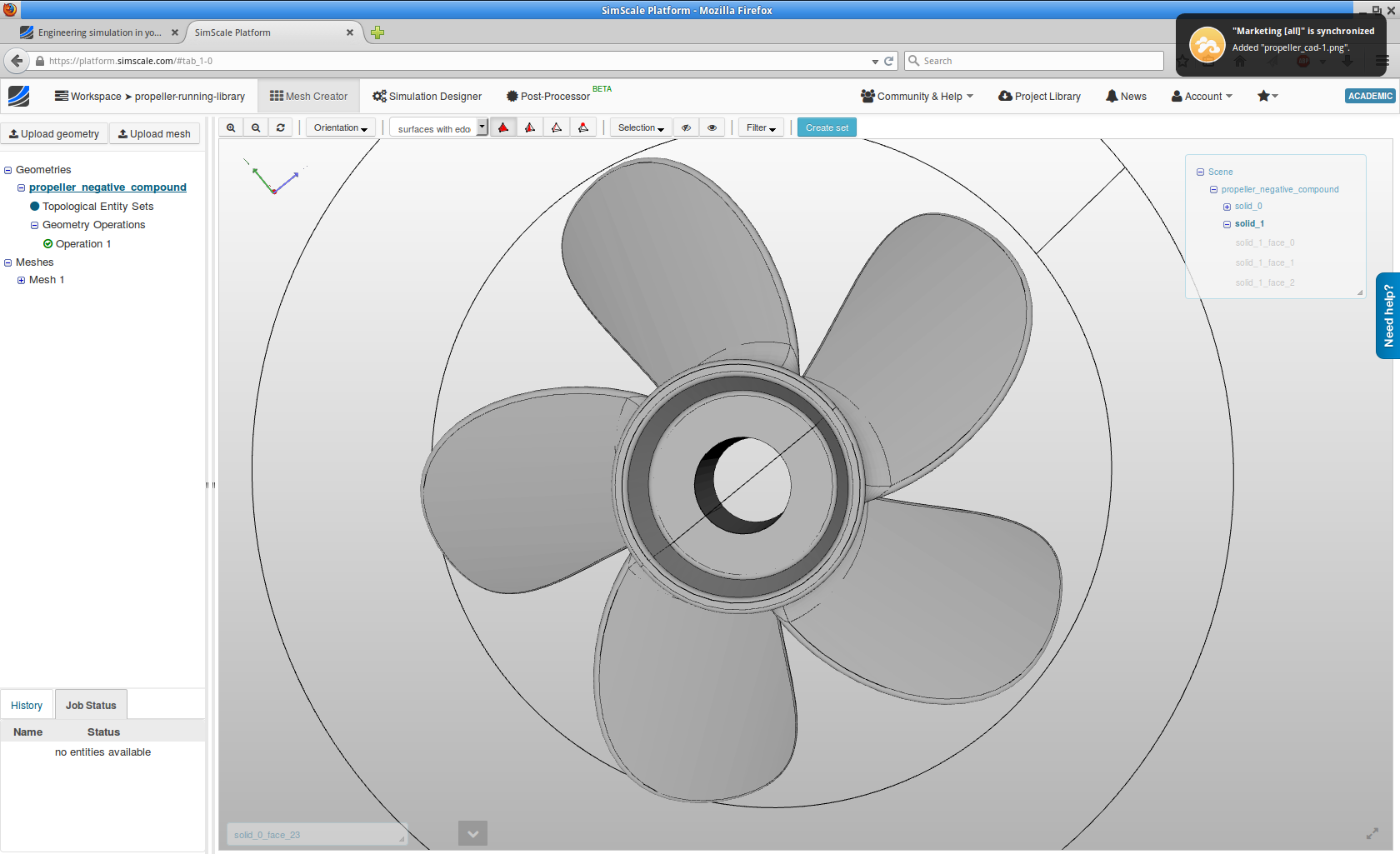
Task: Open the Post-Processor BETA
Action: [x=548, y=95]
